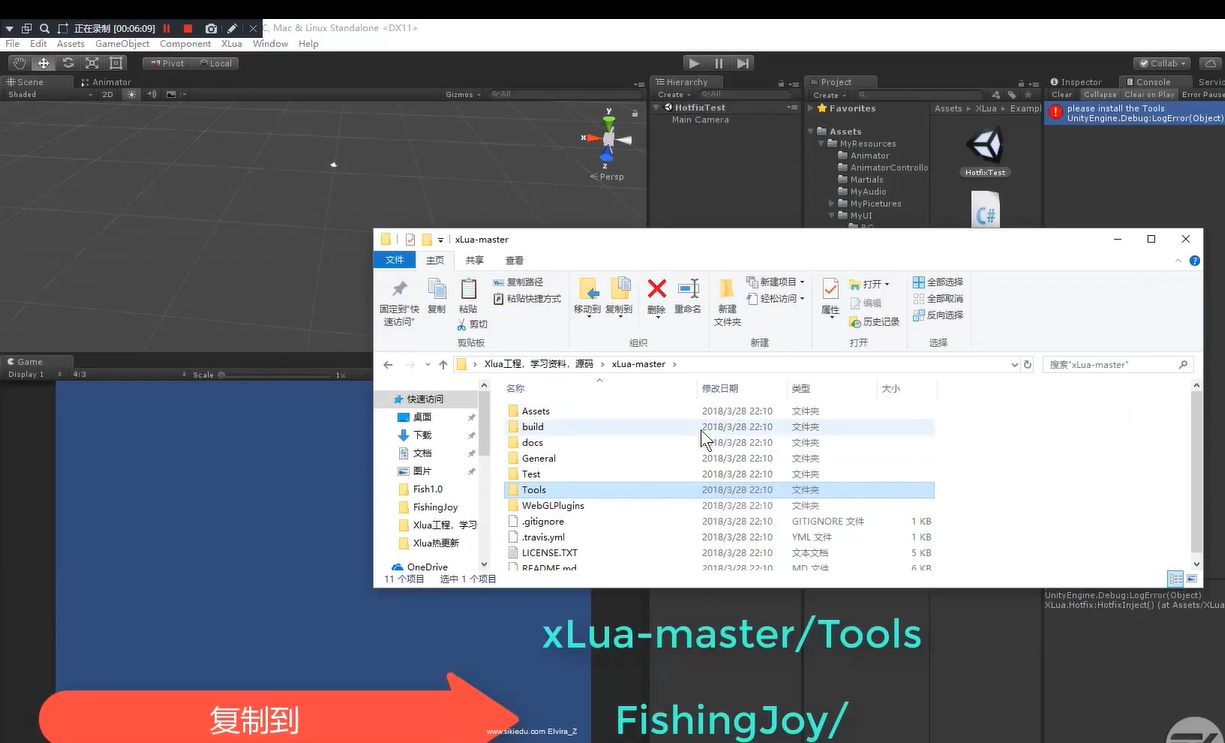Click Cut (剪切) in Explorer ribbon
This screenshot has width=1225, height=743.
click(x=473, y=325)
